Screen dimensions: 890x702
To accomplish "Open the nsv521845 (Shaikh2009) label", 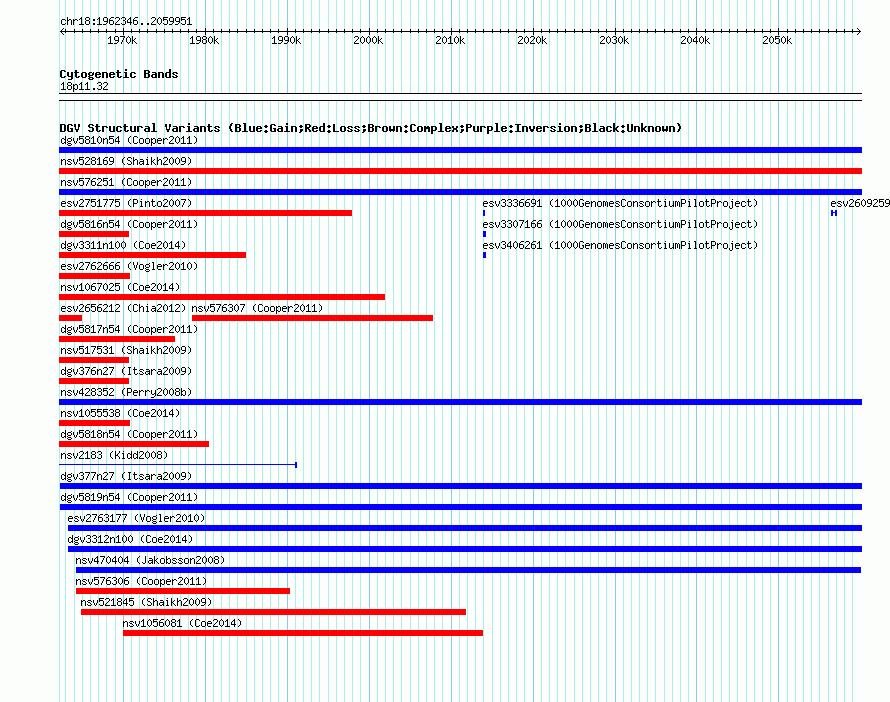I will (146, 602).
